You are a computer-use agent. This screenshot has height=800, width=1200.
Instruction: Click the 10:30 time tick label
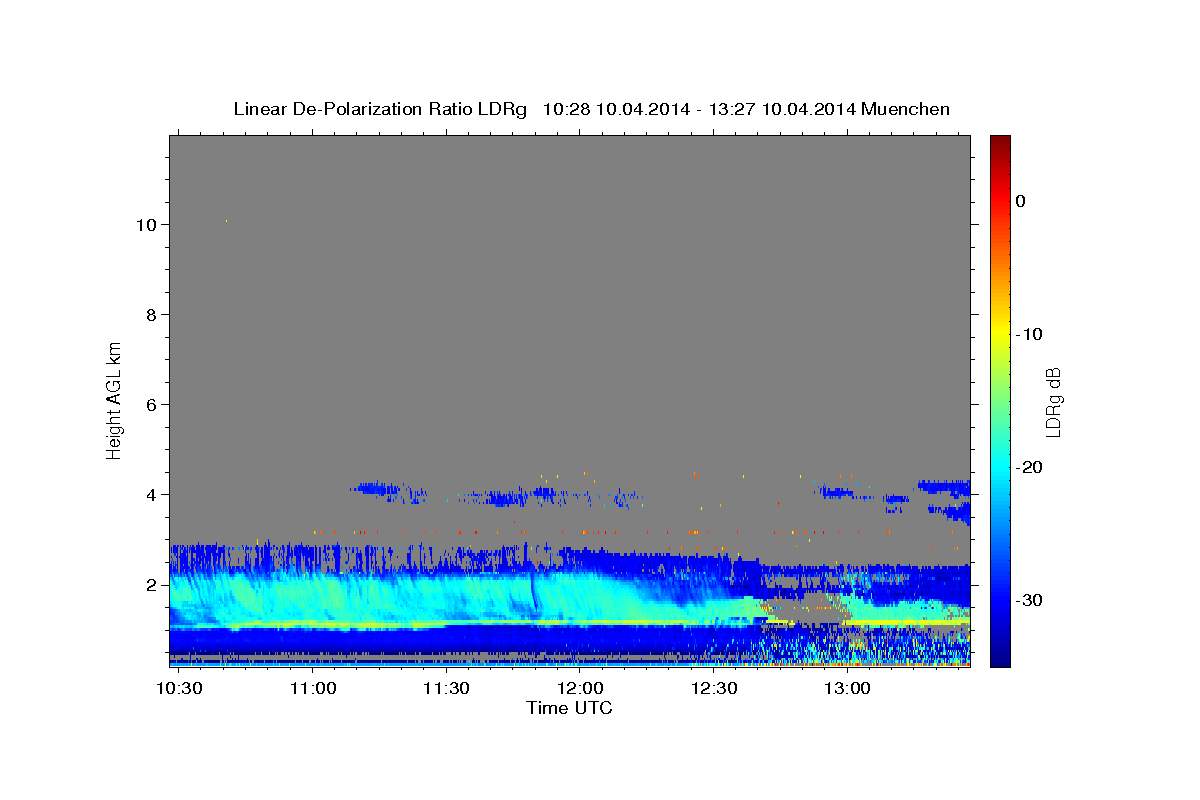[180, 689]
